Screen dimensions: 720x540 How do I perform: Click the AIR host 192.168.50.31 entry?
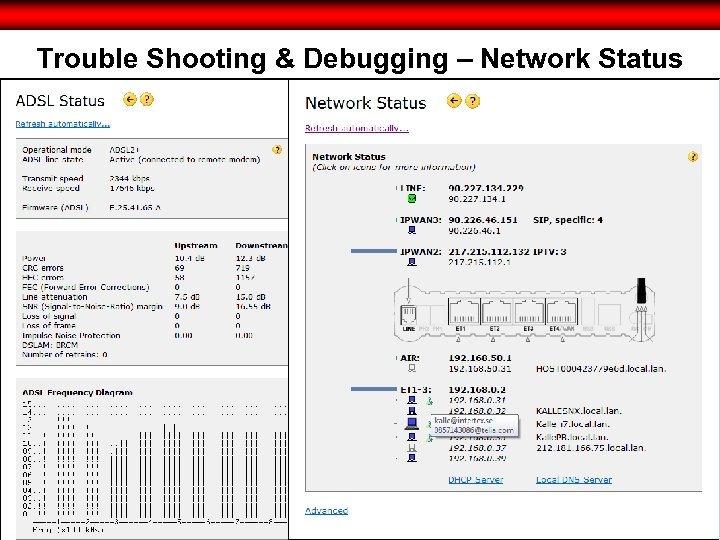point(479,368)
